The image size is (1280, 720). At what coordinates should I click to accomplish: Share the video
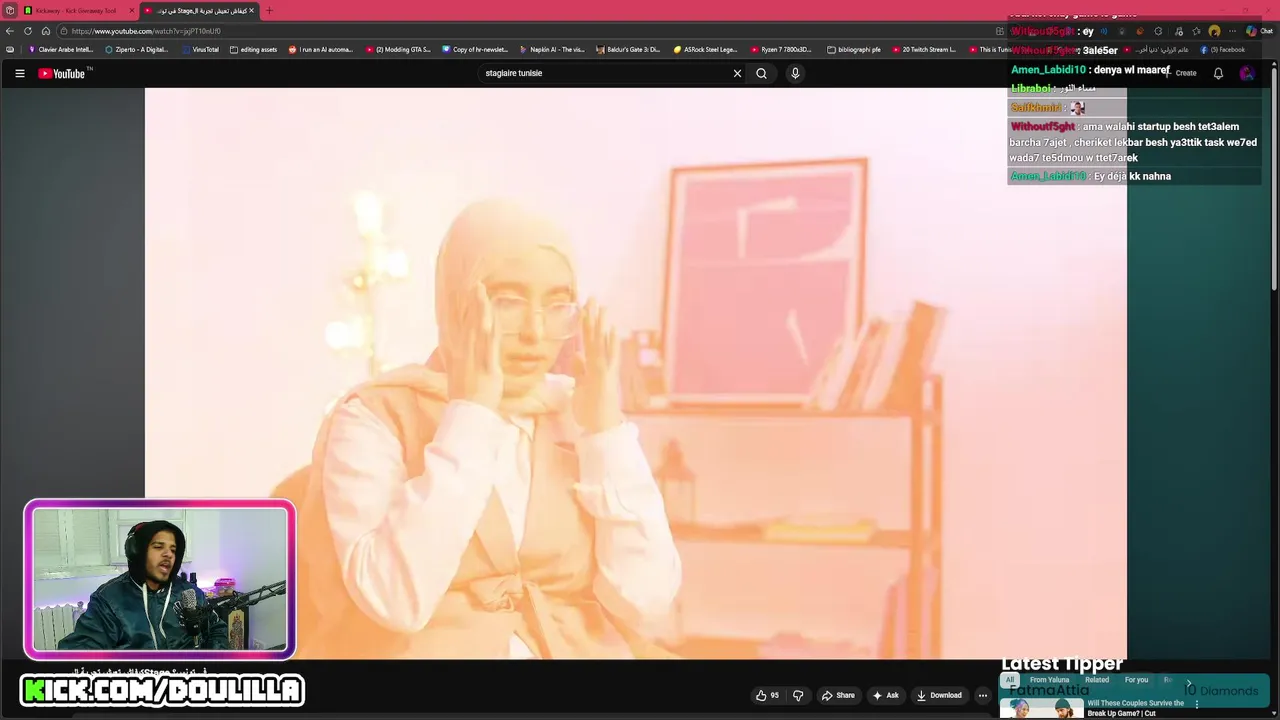pyautogui.click(x=838, y=695)
